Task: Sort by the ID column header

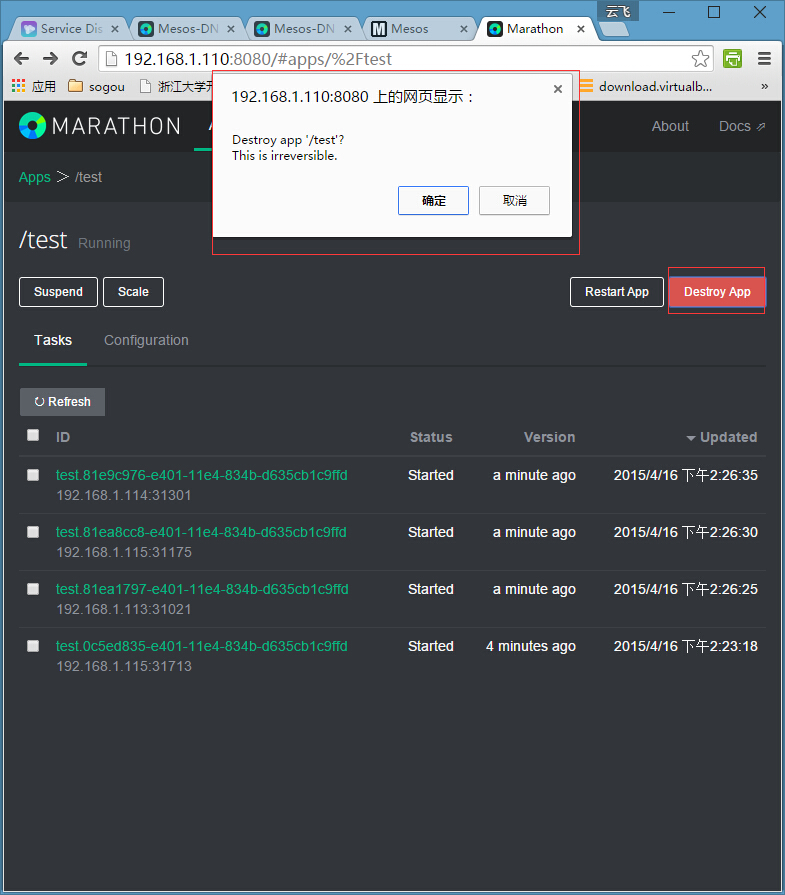Action: point(63,437)
